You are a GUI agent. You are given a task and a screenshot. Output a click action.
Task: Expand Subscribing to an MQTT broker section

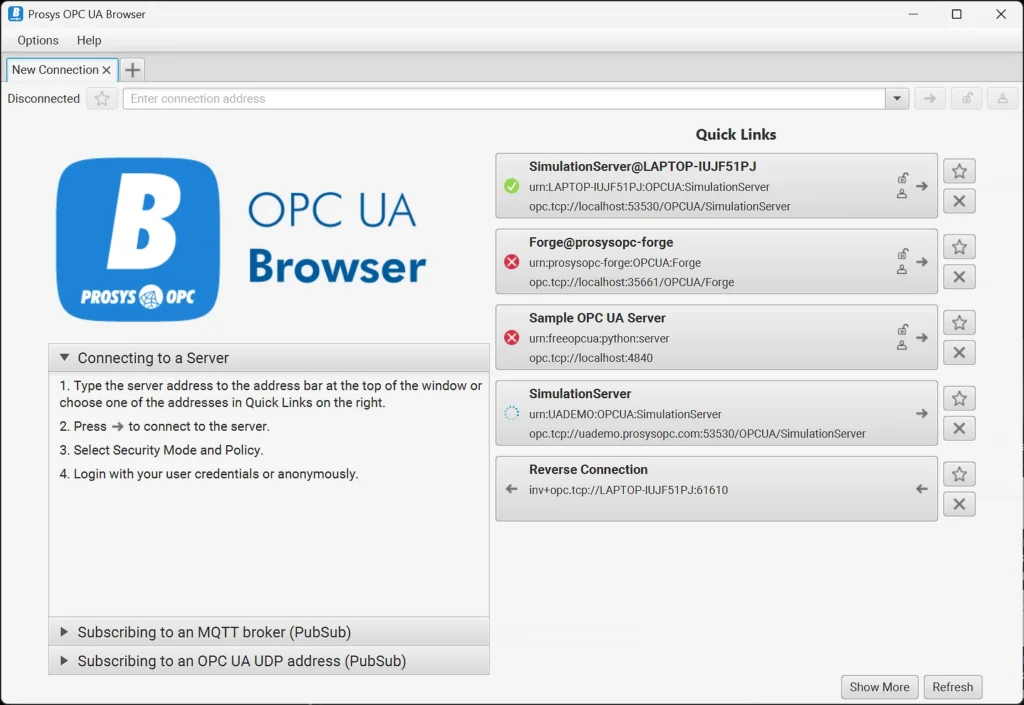pos(64,631)
